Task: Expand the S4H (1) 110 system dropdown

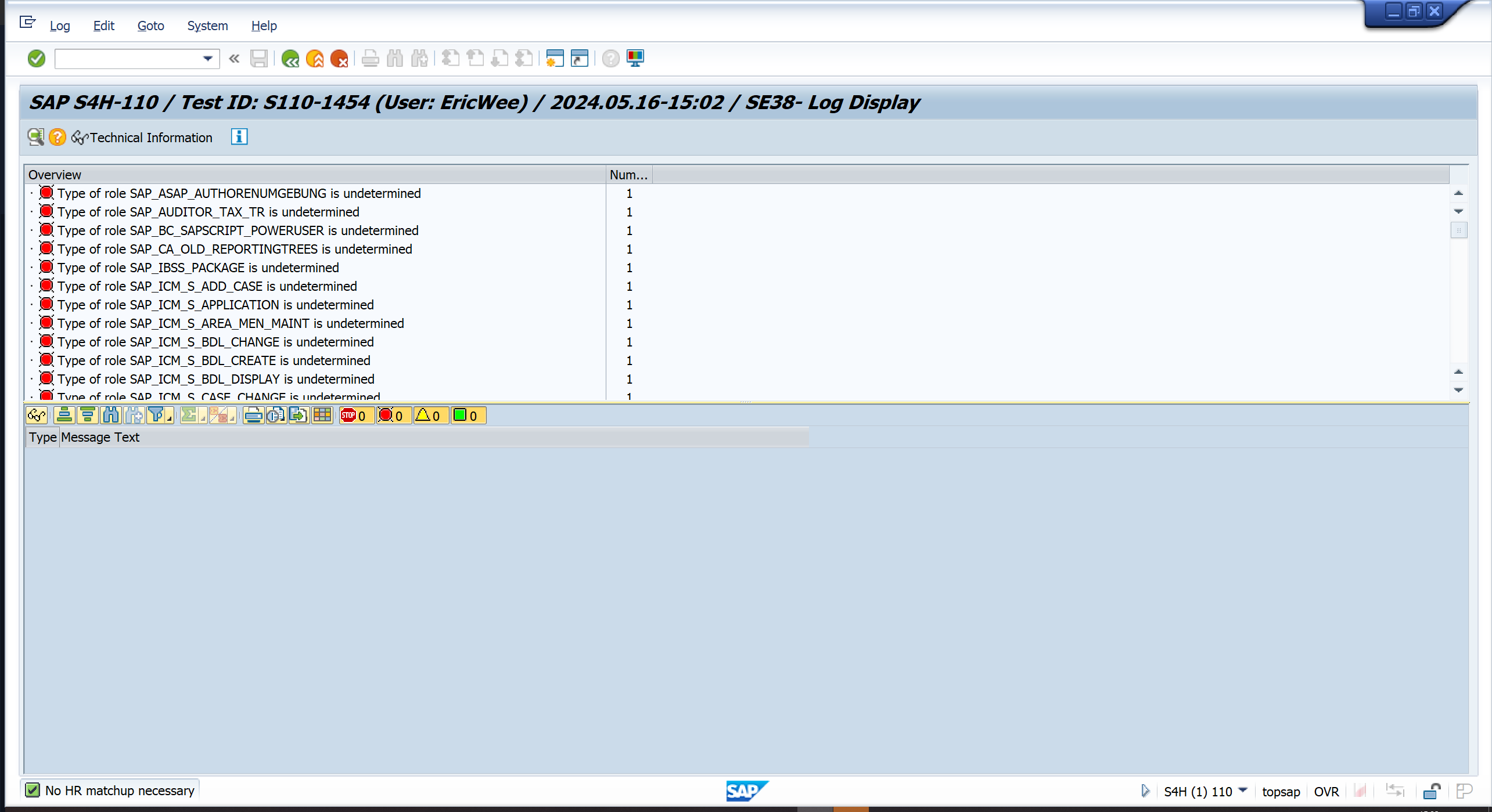Action: click(1243, 791)
